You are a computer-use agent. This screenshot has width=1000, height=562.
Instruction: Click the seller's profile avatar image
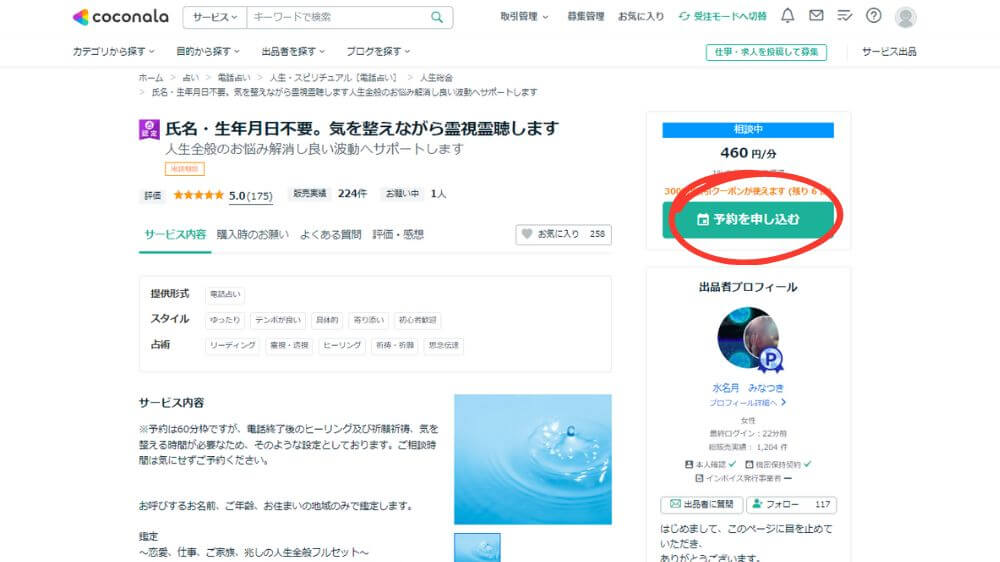point(748,338)
